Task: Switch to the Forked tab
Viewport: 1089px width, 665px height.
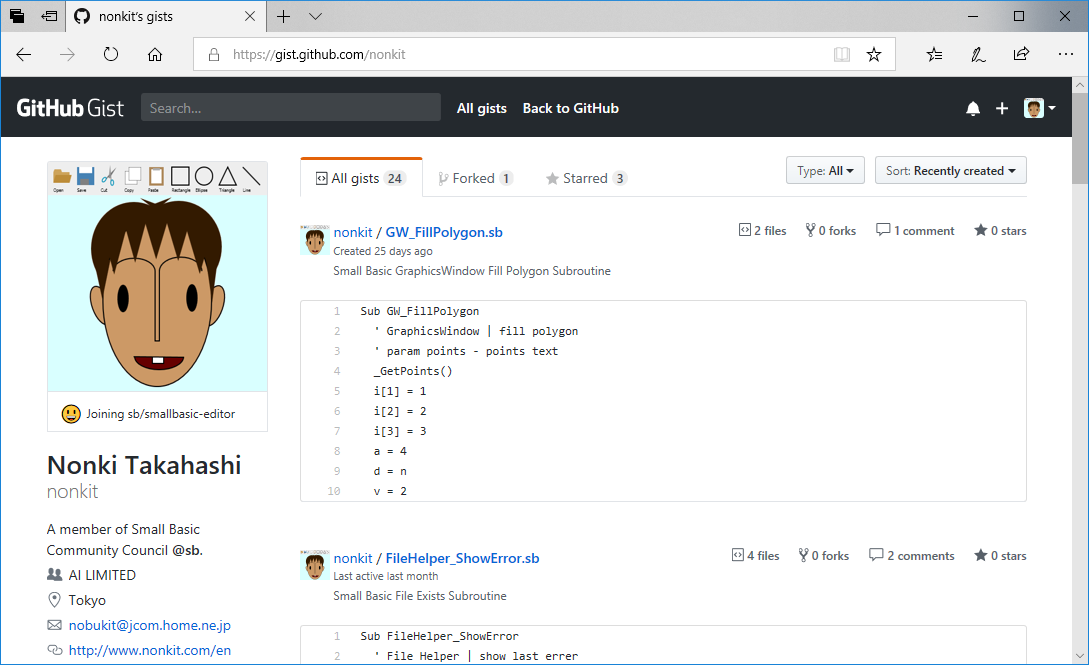Action: 476,178
